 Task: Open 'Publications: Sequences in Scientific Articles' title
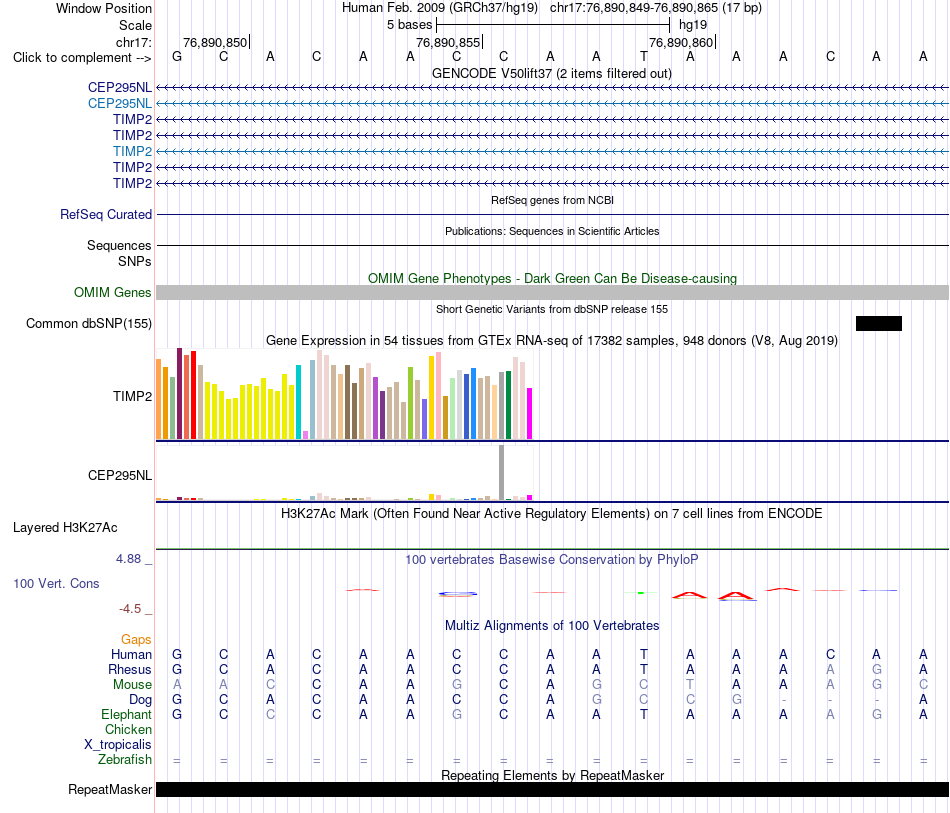552,231
